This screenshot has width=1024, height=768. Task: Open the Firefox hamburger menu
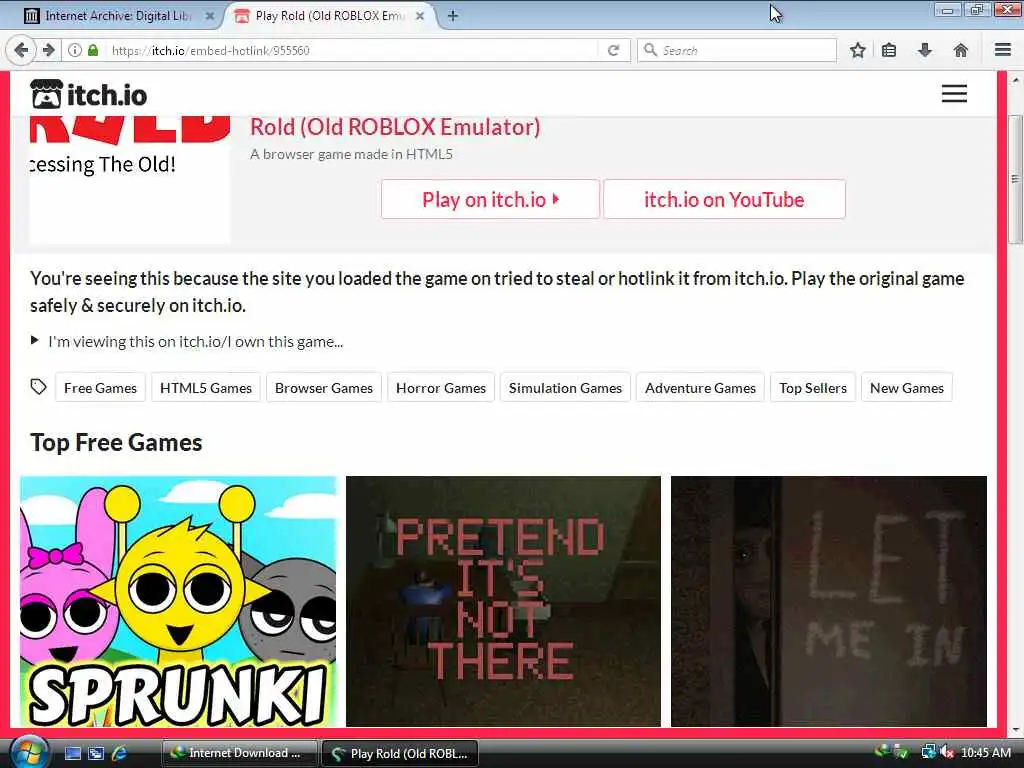(1003, 50)
